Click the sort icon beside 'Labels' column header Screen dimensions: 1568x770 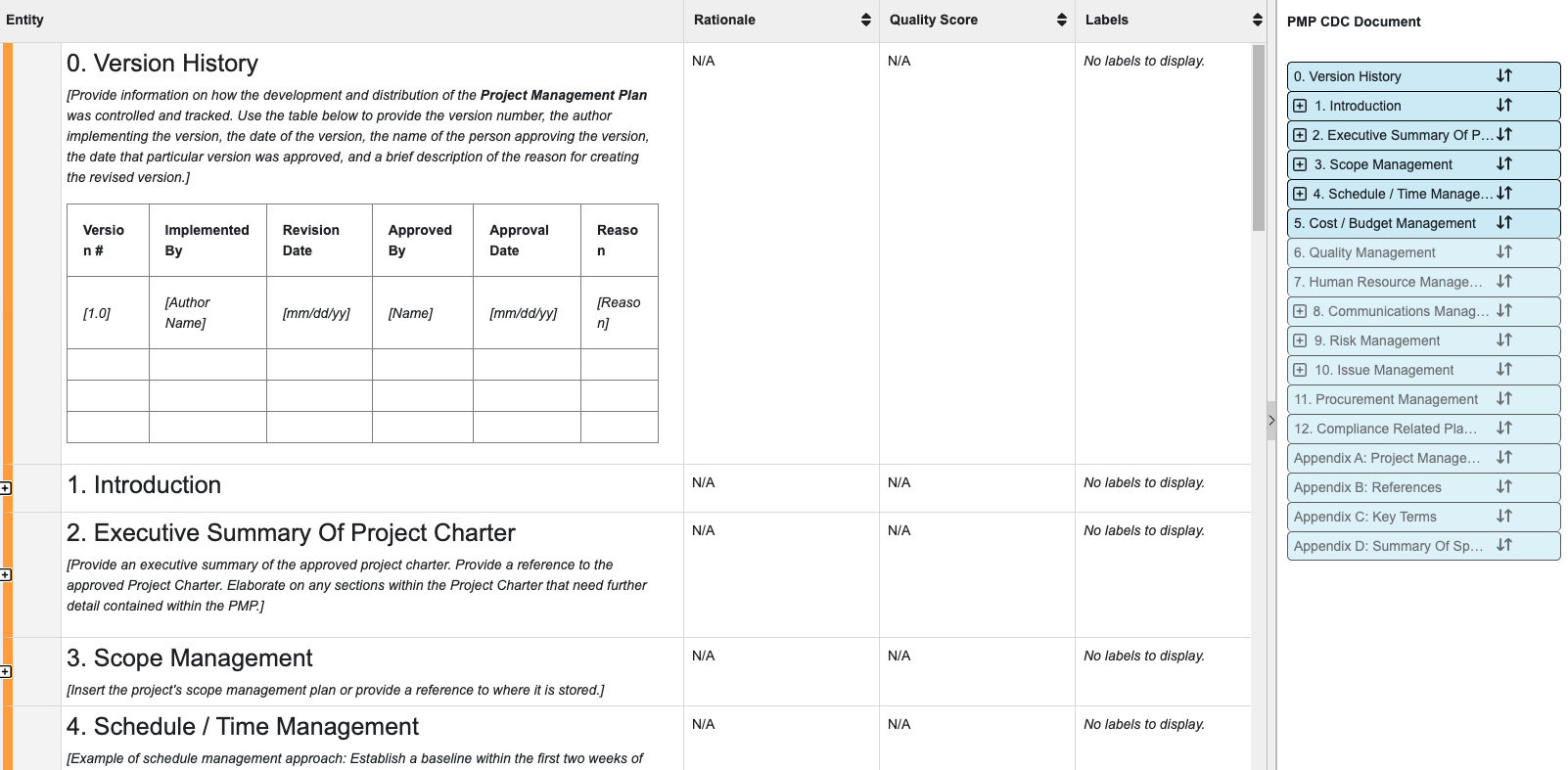[1257, 19]
